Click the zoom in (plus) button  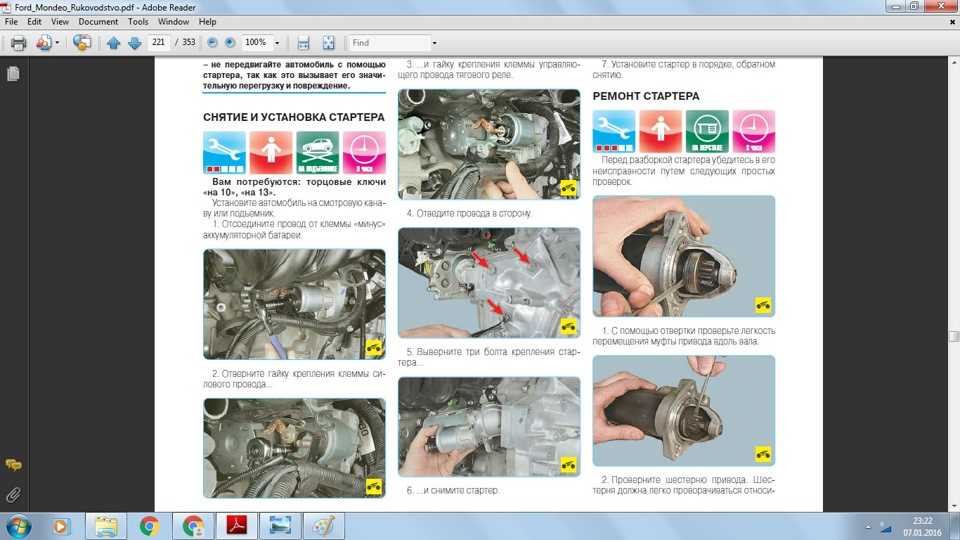[x=230, y=43]
